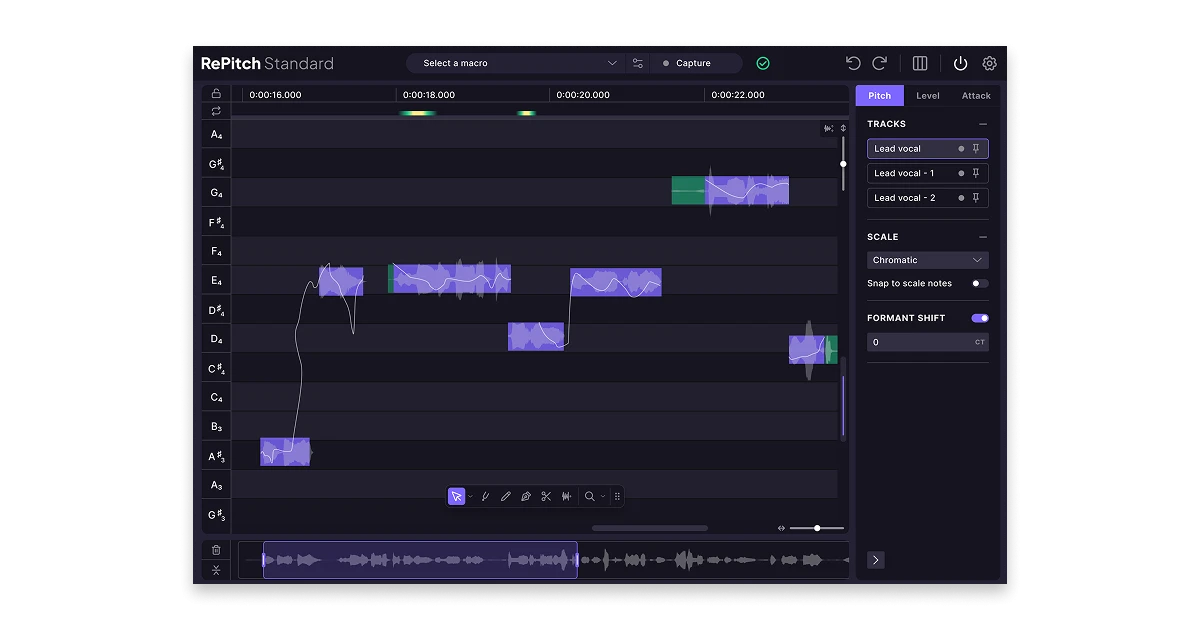Viewport: 1200px width, 630px height.
Task: Select the Lead vocal - 2 track
Action: tap(905, 198)
